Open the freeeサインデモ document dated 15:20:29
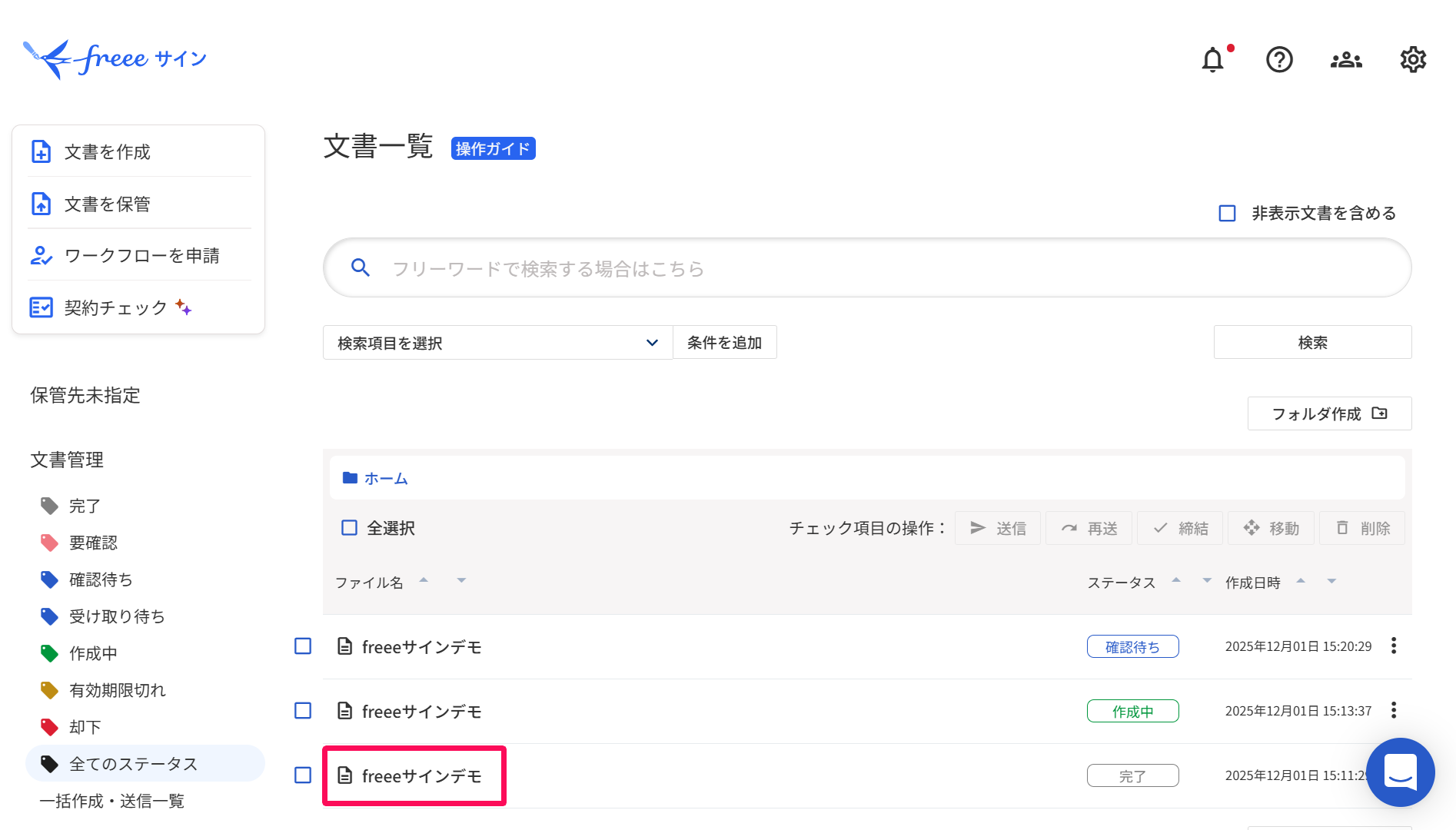 click(x=421, y=647)
